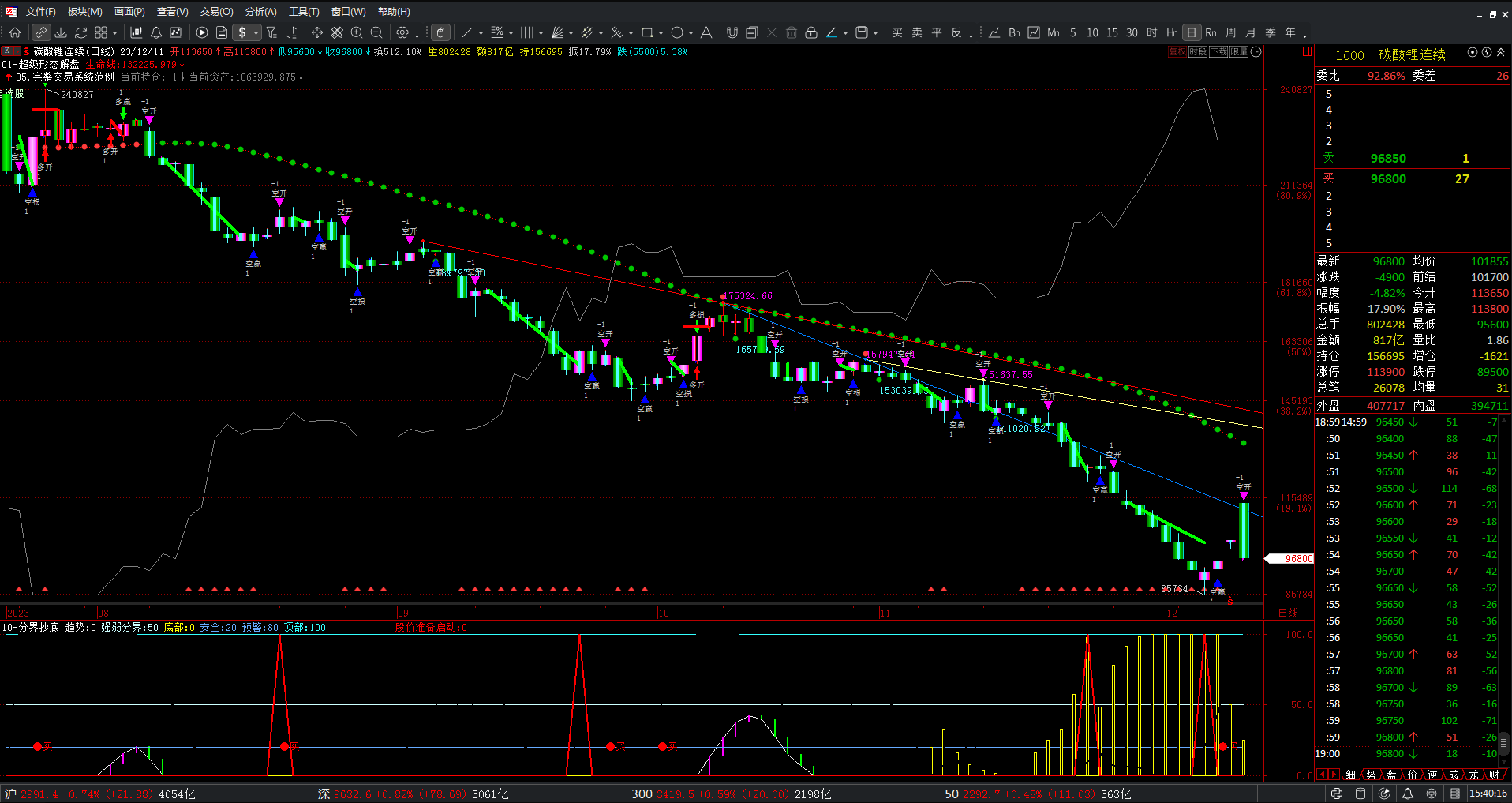This screenshot has width=1512, height=803.
Task: Open the 工具(T) menu
Action: (304, 11)
